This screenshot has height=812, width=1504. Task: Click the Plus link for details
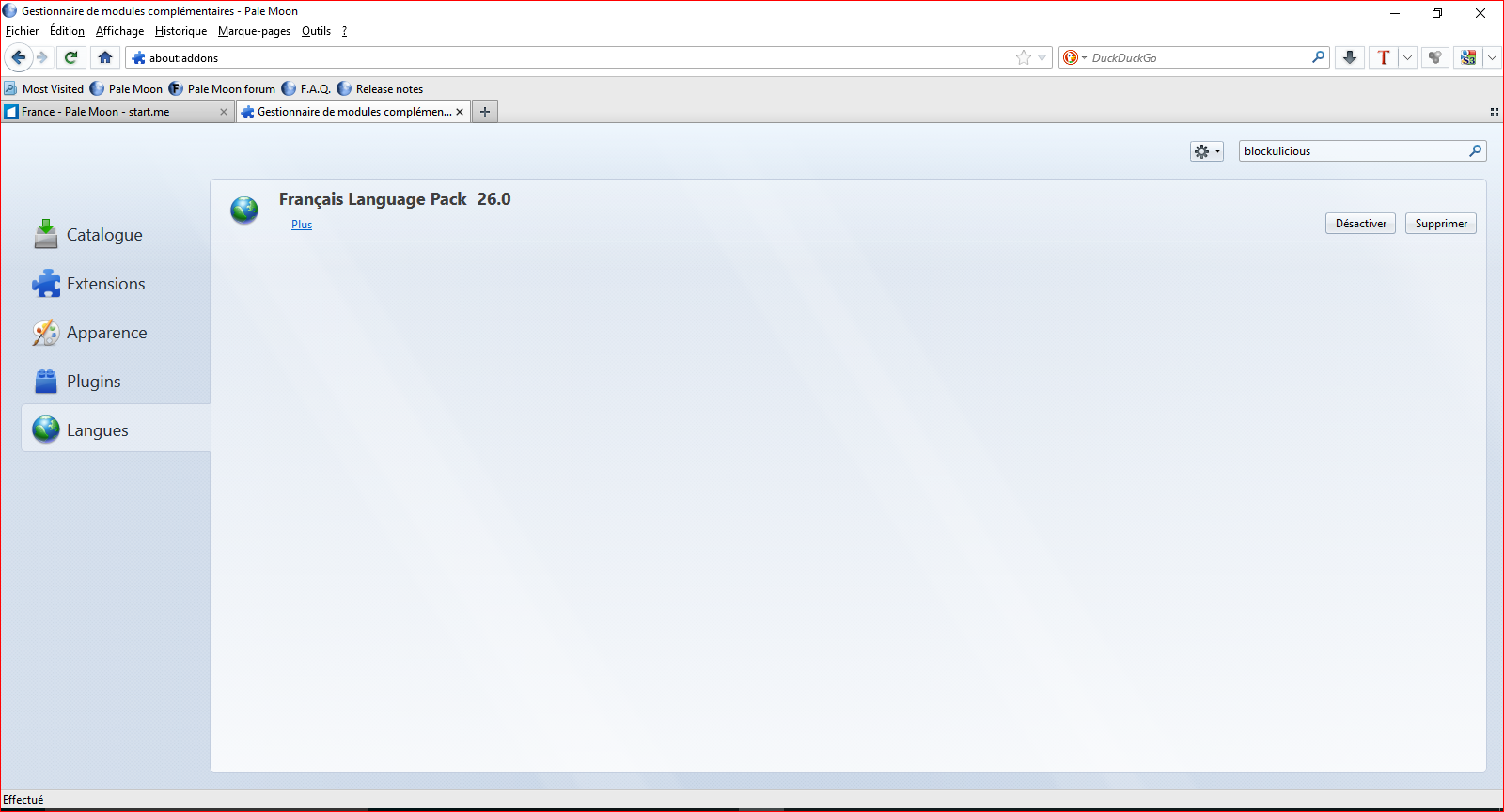[302, 225]
